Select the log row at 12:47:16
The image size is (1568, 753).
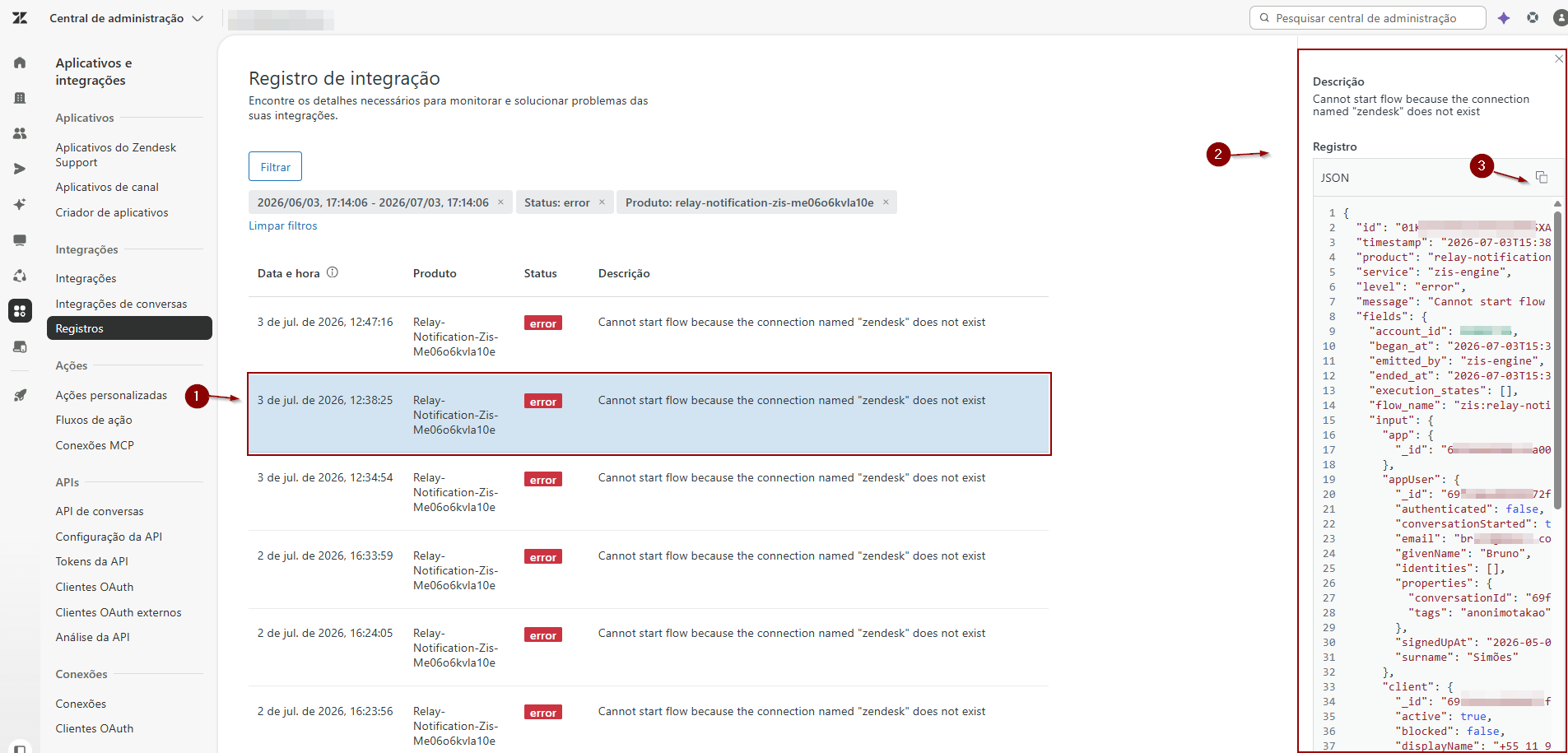[649, 336]
